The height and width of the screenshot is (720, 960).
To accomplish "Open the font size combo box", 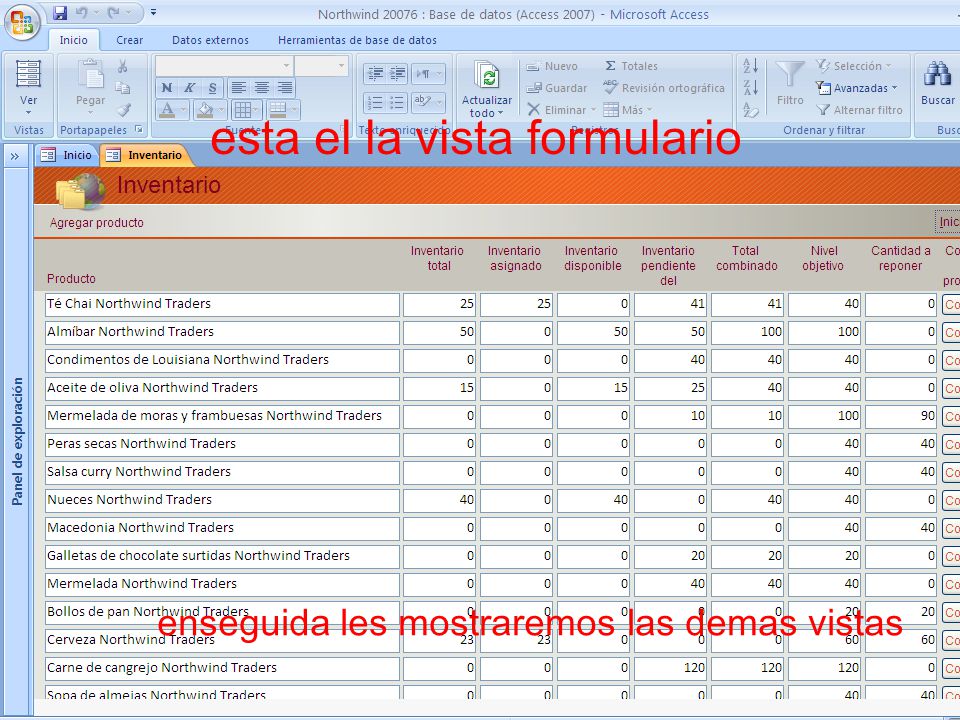I will (322, 65).
